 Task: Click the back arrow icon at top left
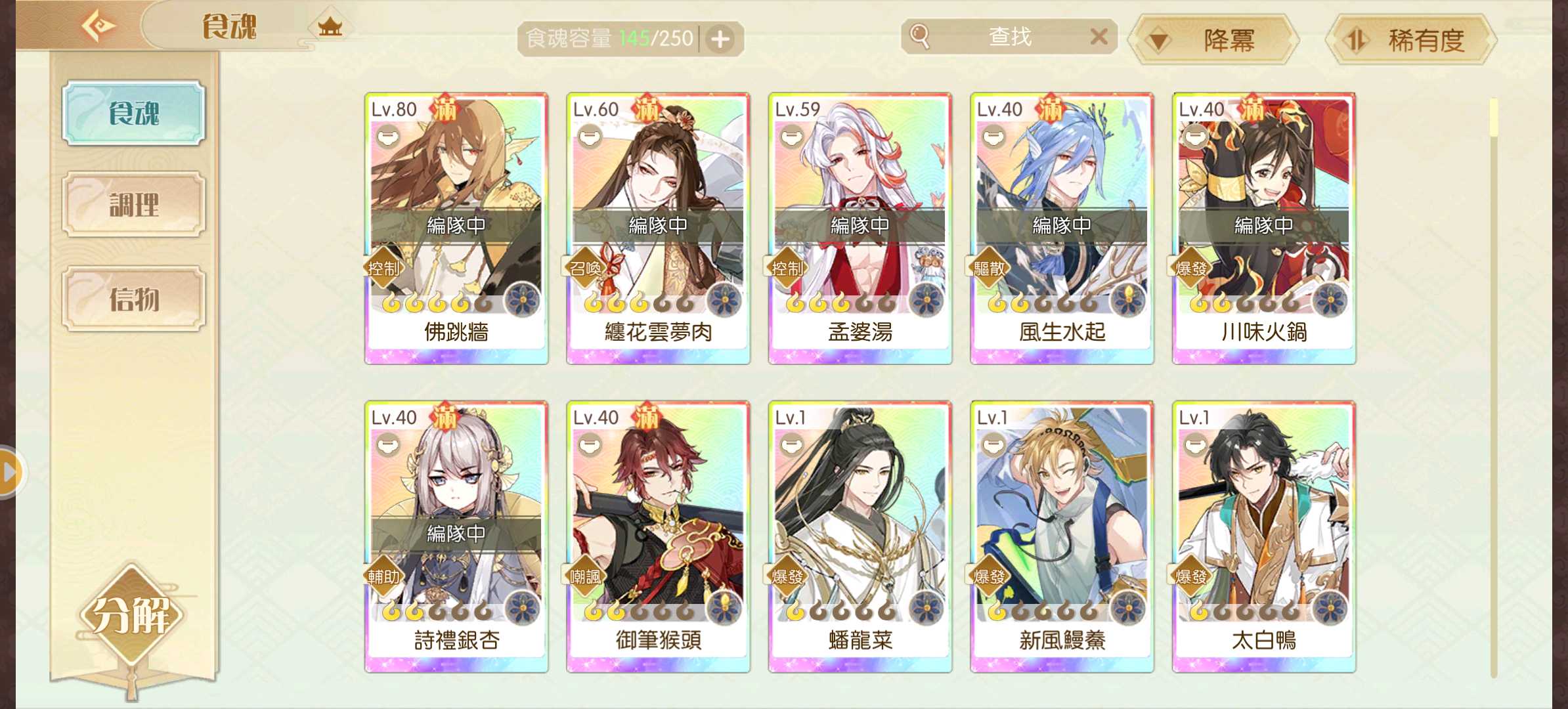click(x=98, y=27)
